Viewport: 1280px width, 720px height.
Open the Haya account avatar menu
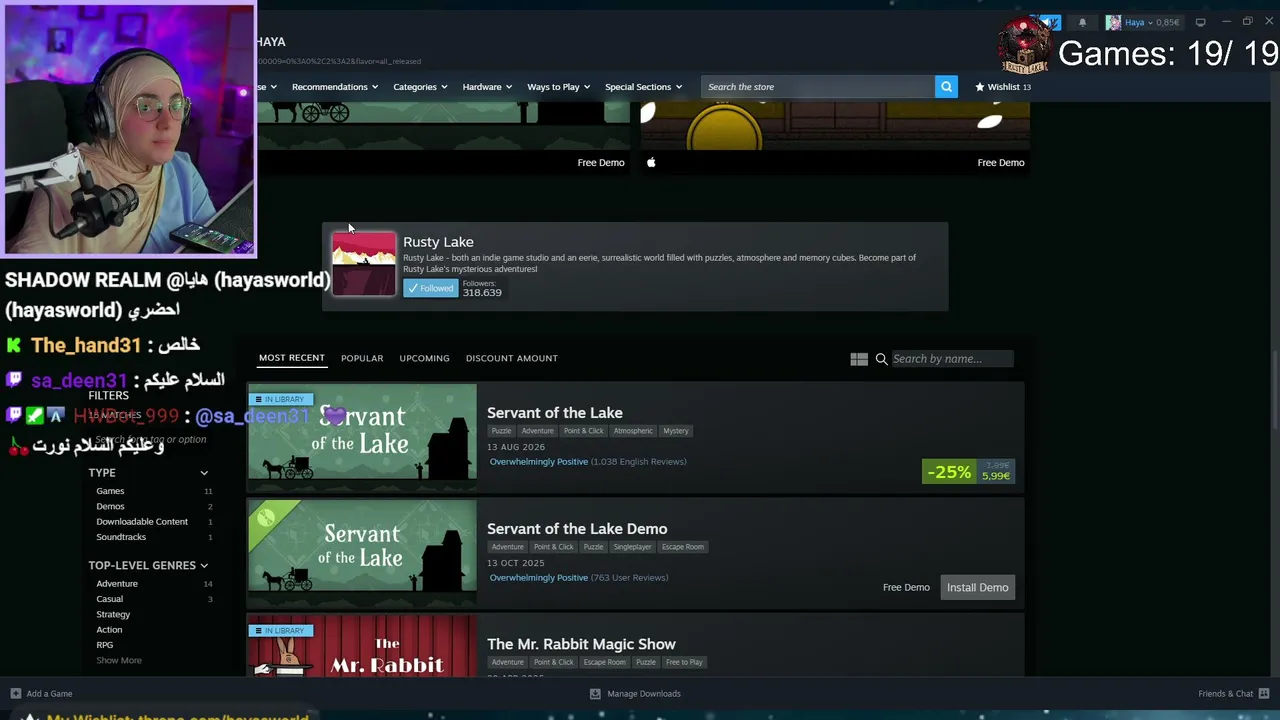tap(1113, 22)
